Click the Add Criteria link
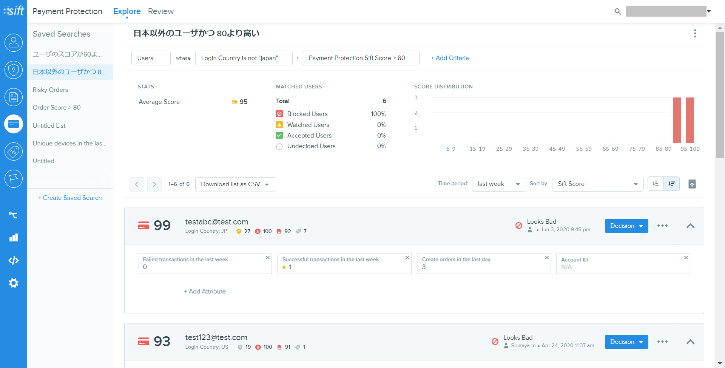The height and width of the screenshot is (368, 725). [450, 58]
